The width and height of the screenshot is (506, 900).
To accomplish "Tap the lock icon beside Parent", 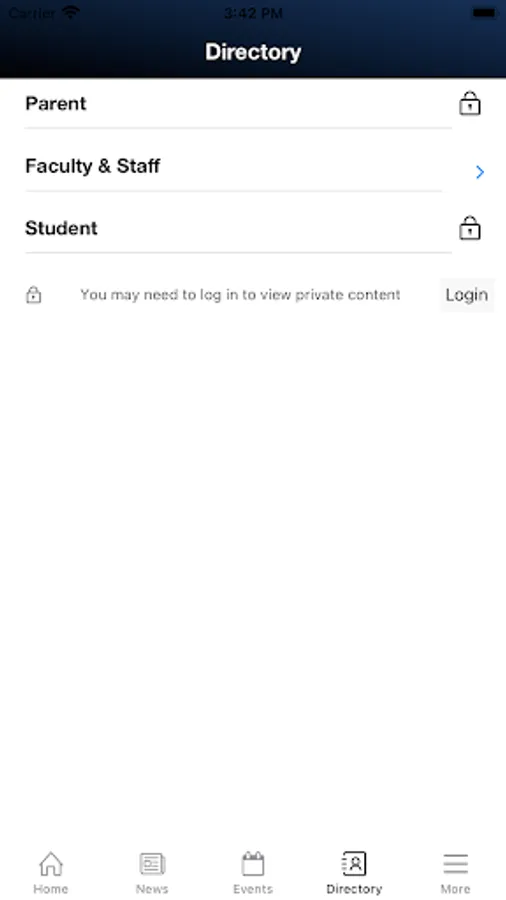I will [469, 104].
